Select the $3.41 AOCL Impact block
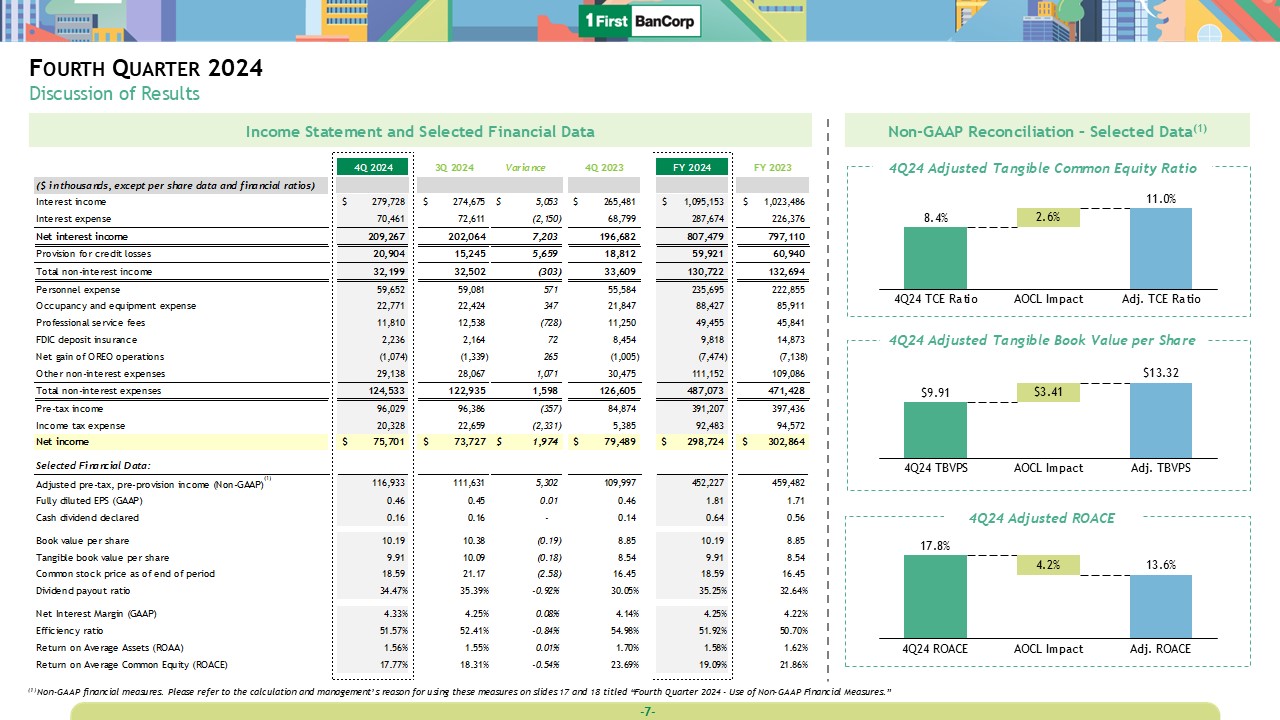1280x720 pixels. point(1048,392)
